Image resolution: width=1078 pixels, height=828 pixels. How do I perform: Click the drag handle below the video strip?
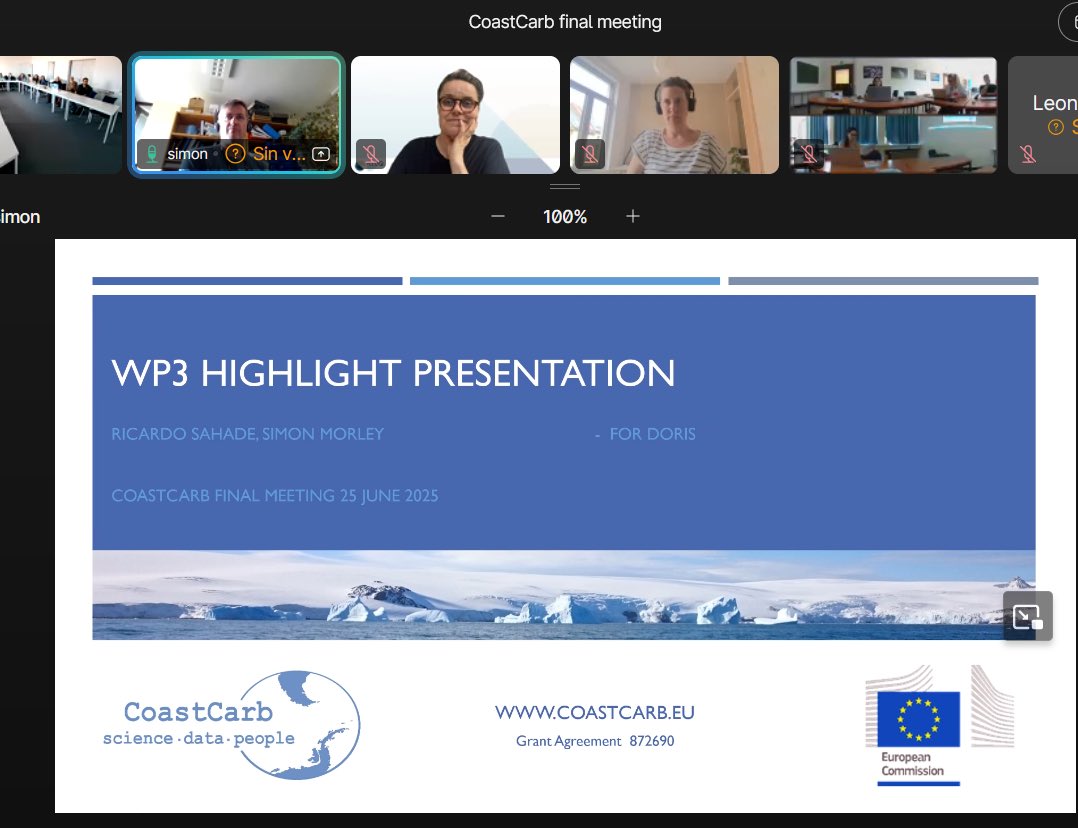coord(565,186)
